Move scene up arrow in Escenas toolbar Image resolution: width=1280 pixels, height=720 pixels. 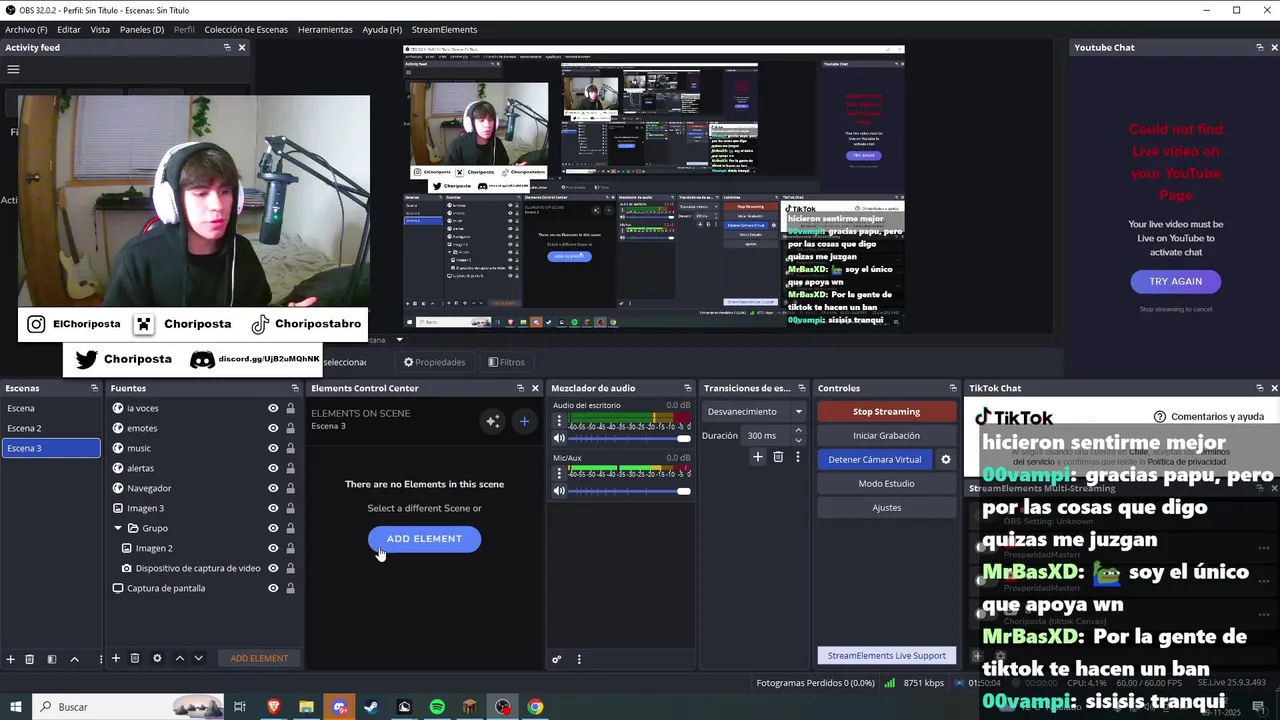pyautogui.click(x=74, y=659)
